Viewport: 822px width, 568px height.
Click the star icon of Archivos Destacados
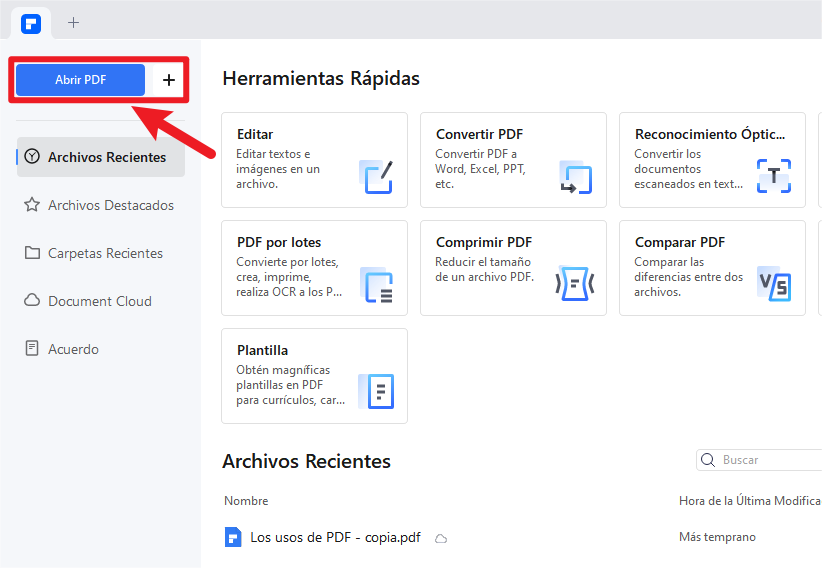[32, 205]
